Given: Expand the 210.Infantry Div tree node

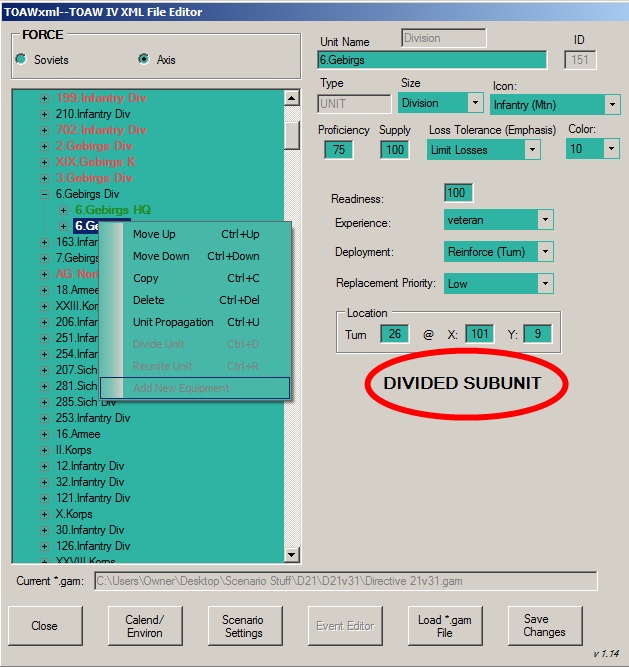Looking at the screenshot, I should (44, 114).
